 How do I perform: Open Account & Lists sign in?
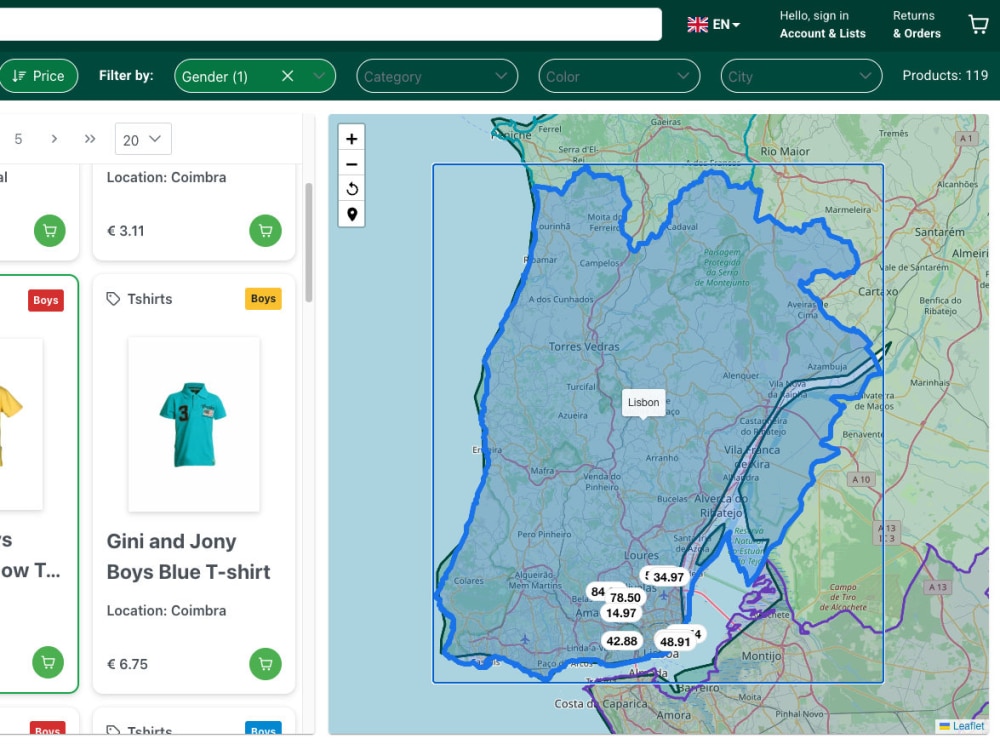(822, 25)
